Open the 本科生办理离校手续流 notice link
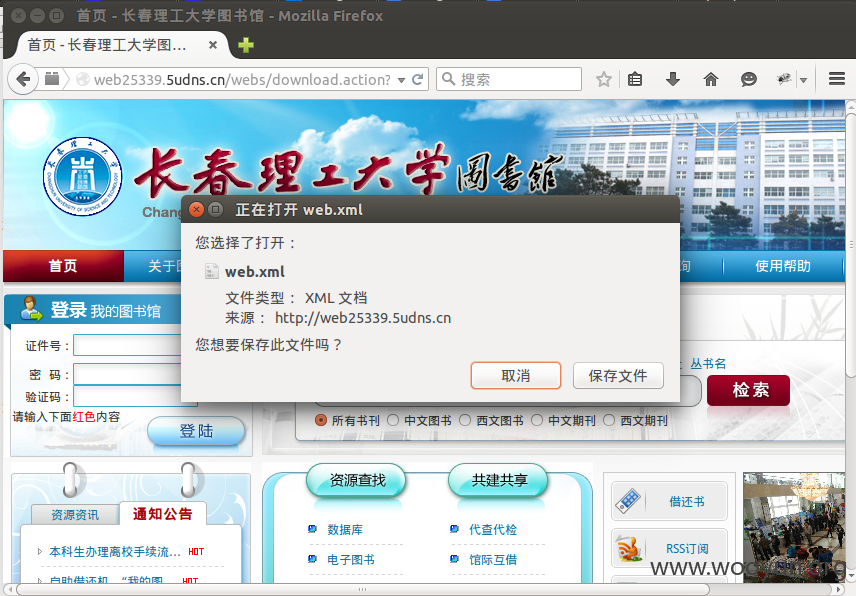This screenshot has height=596, width=856. 115,552
